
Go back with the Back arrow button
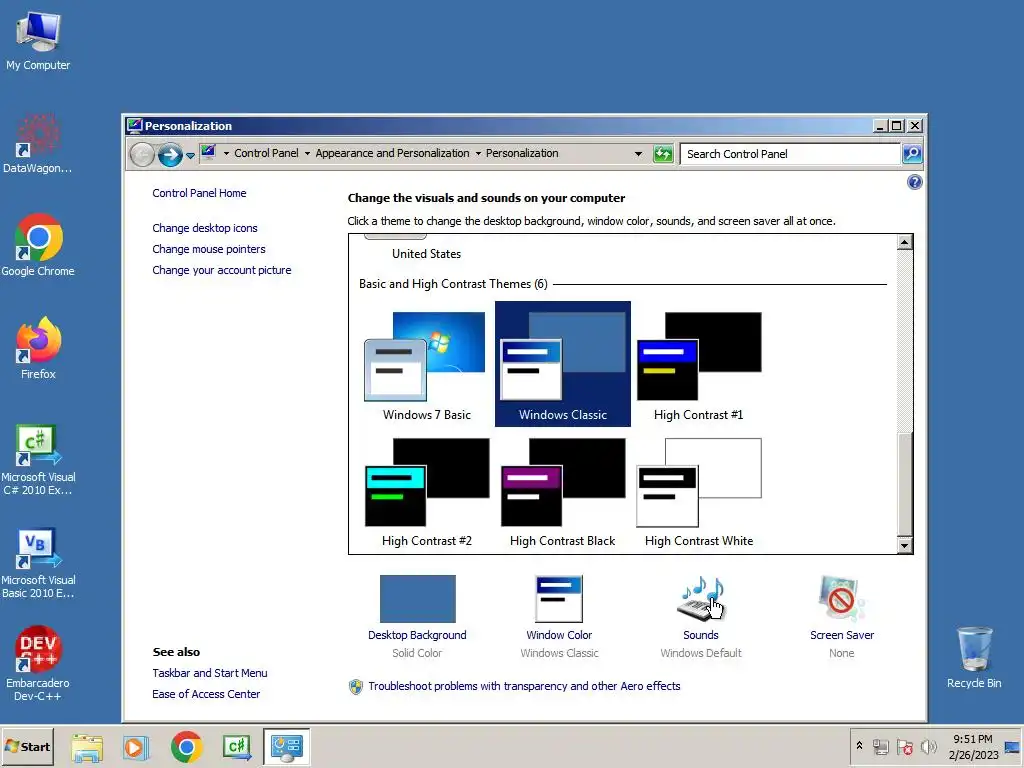[142, 155]
